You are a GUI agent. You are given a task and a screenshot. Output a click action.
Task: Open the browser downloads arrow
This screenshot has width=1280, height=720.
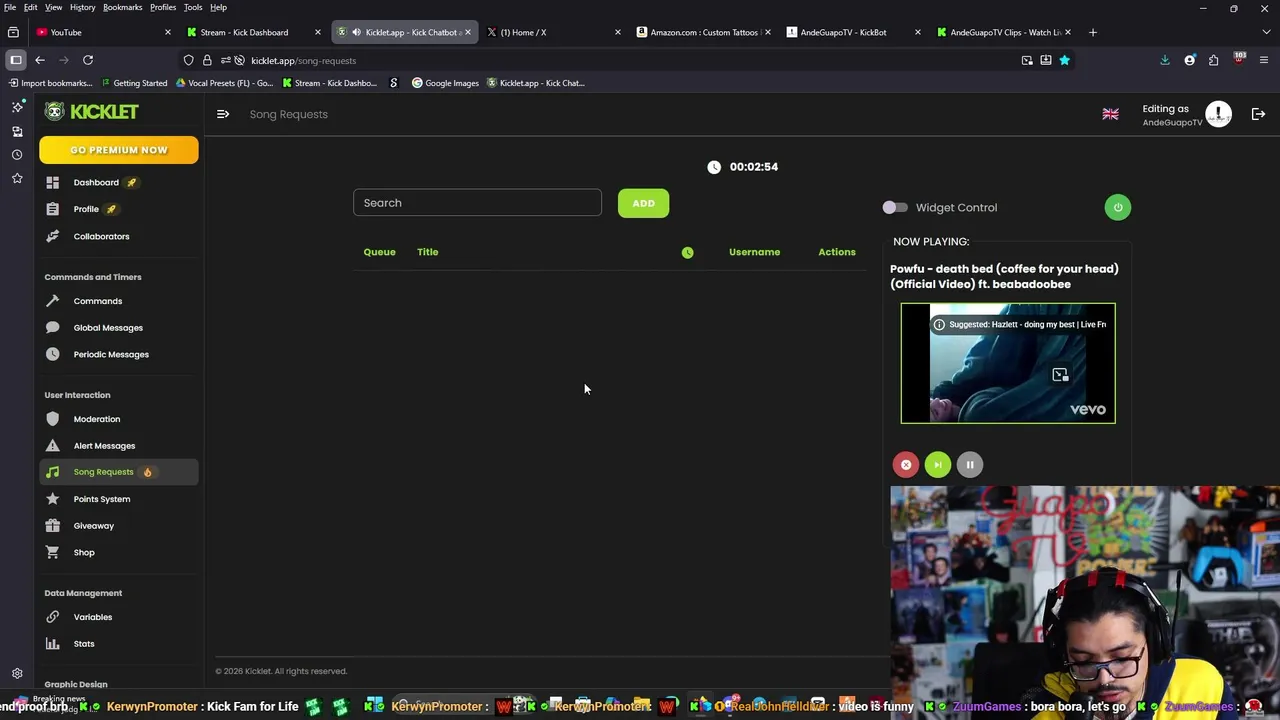tap(1165, 60)
